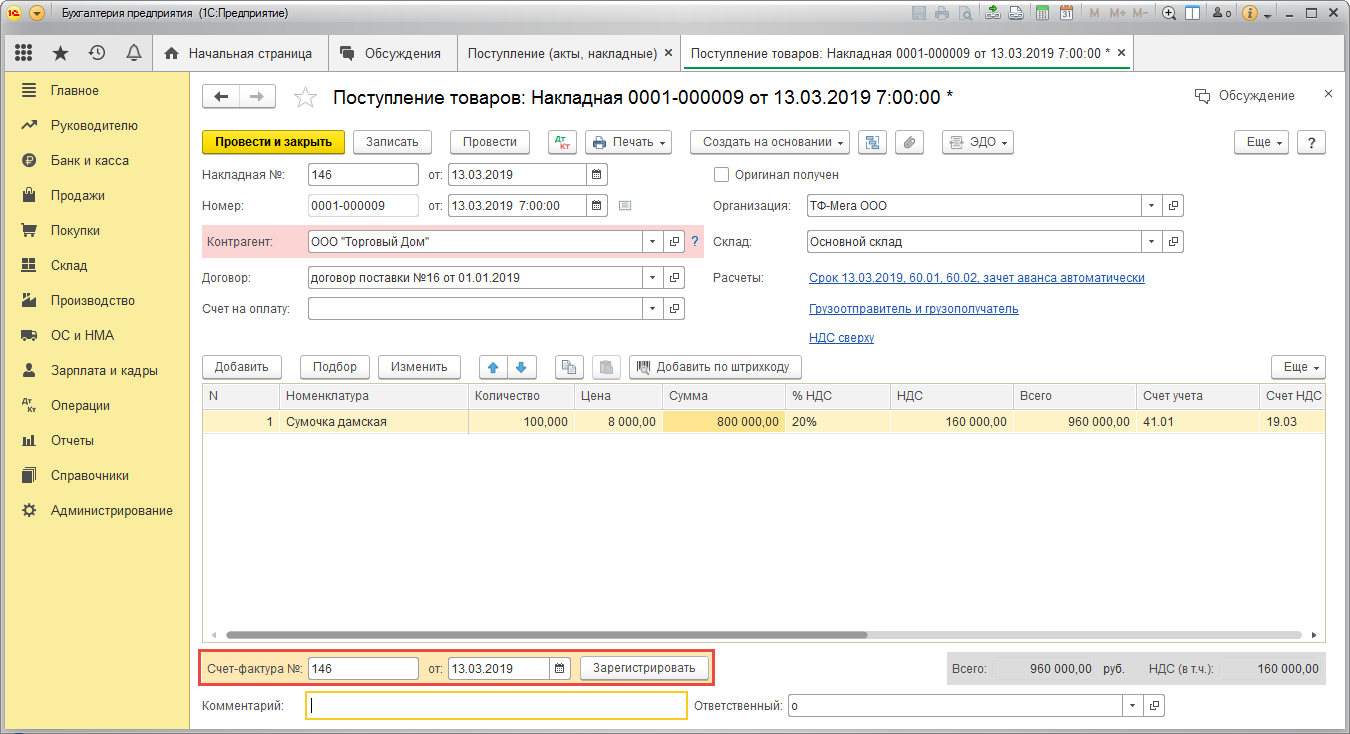Open calendar picker for Номер date
The height and width of the screenshot is (734, 1350).
(x=597, y=206)
